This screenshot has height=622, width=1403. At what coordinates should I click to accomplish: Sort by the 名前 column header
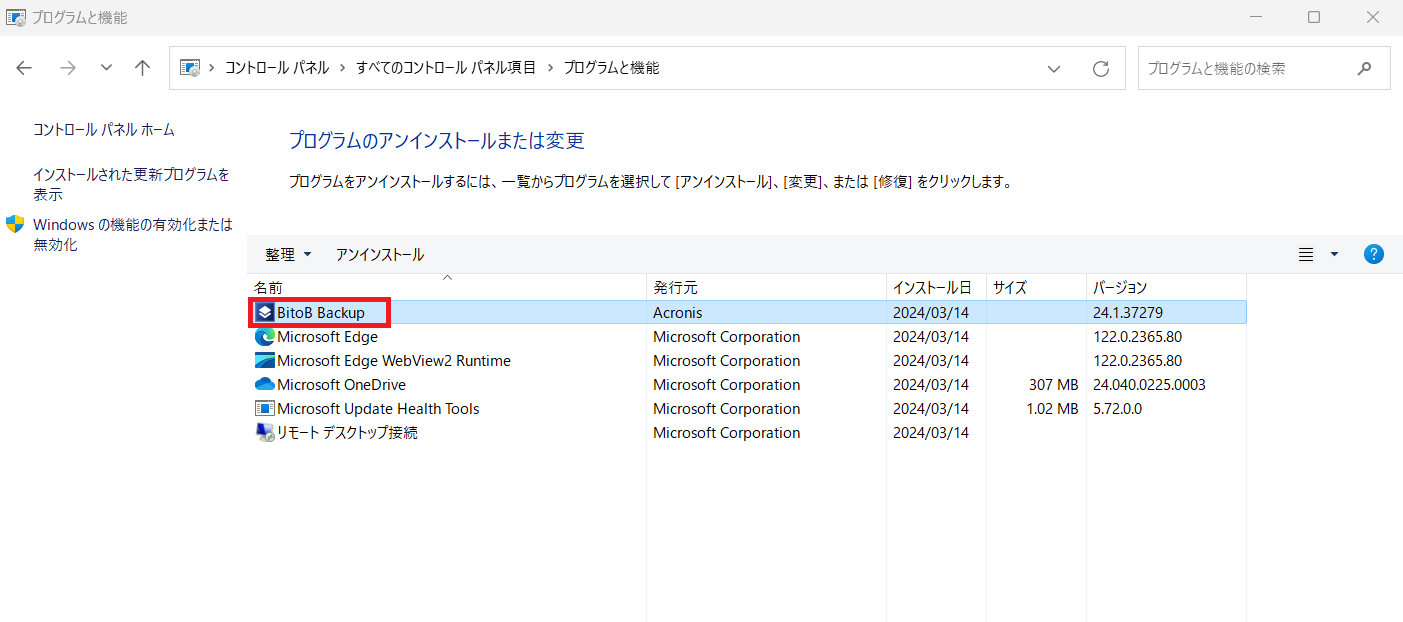(x=446, y=288)
